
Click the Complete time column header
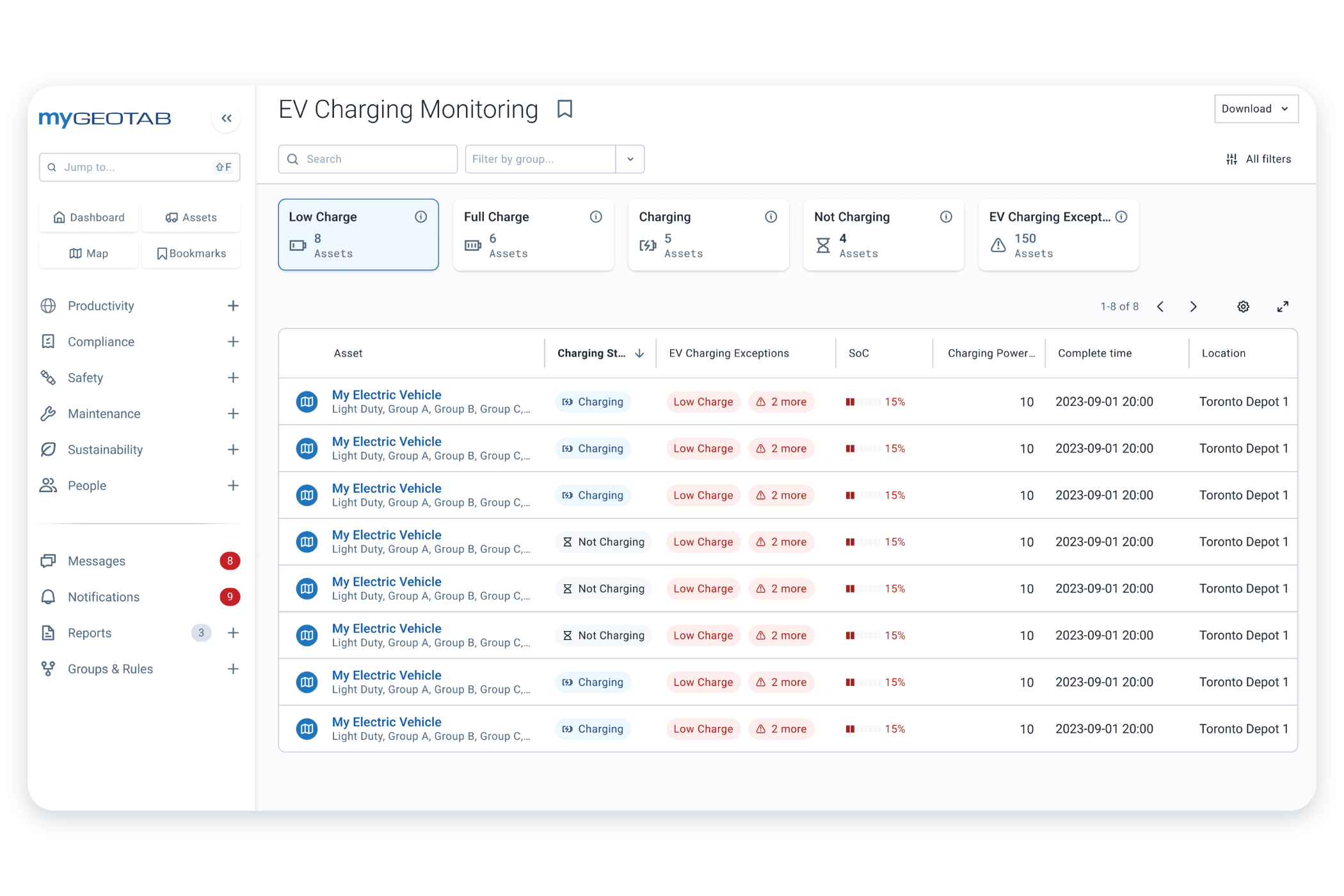1094,353
